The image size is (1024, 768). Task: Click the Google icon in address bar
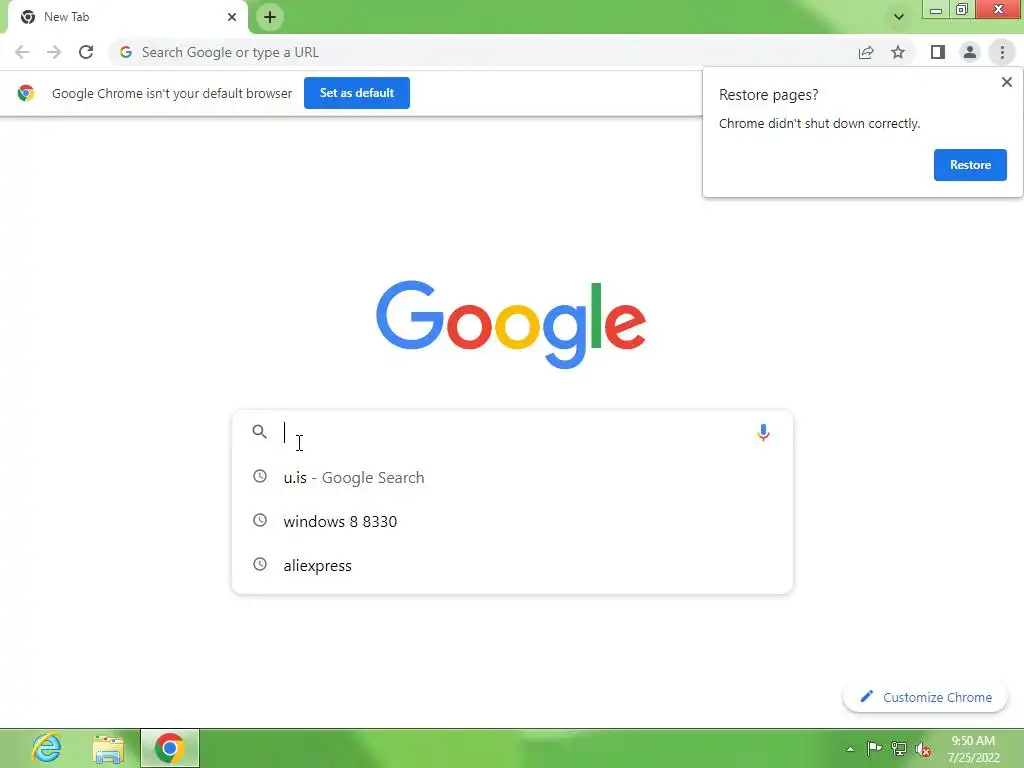[126, 52]
